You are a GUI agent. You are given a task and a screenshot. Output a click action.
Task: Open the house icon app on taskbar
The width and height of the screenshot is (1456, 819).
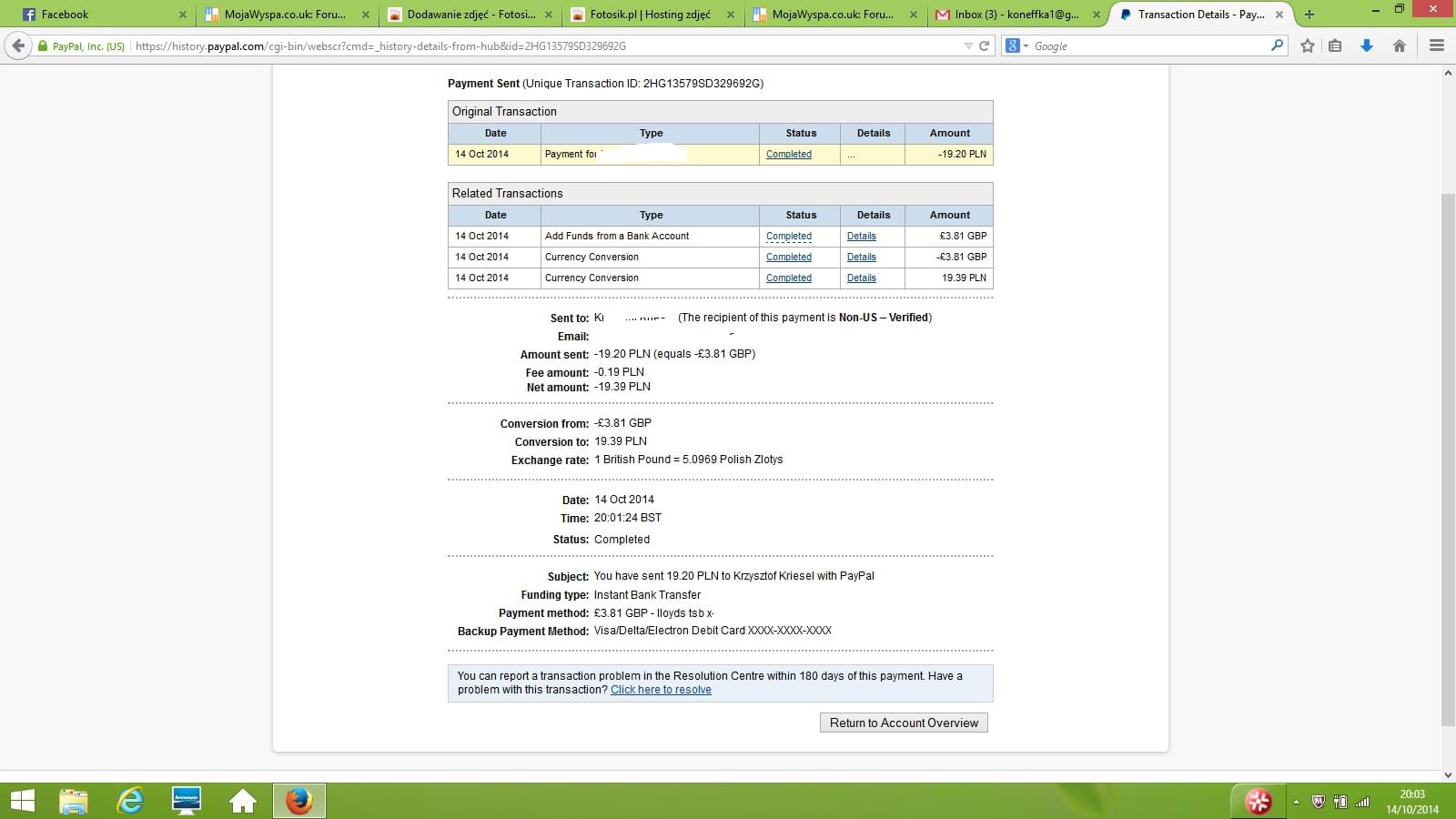coord(242,801)
